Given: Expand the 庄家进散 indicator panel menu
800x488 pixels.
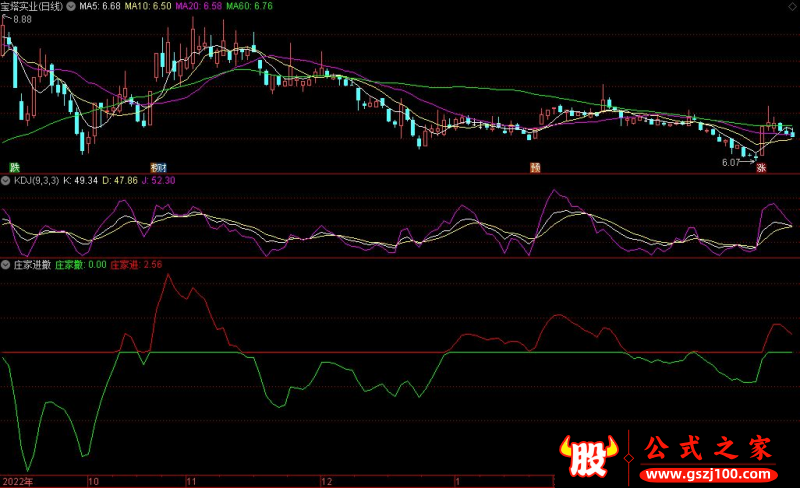Looking at the screenshot, I should [5, 265].
